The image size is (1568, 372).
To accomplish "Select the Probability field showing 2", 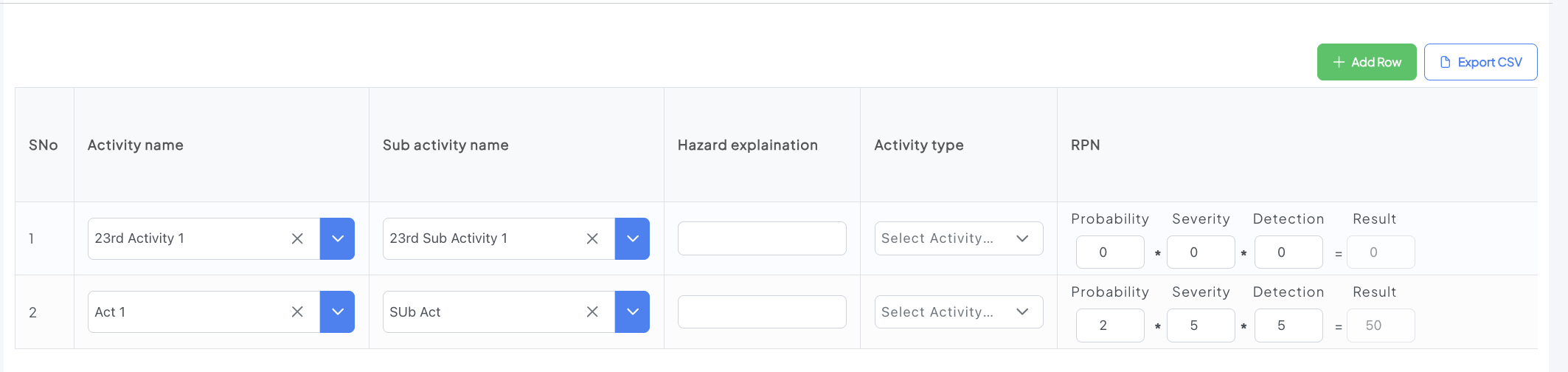I will tap(1109, 325).
